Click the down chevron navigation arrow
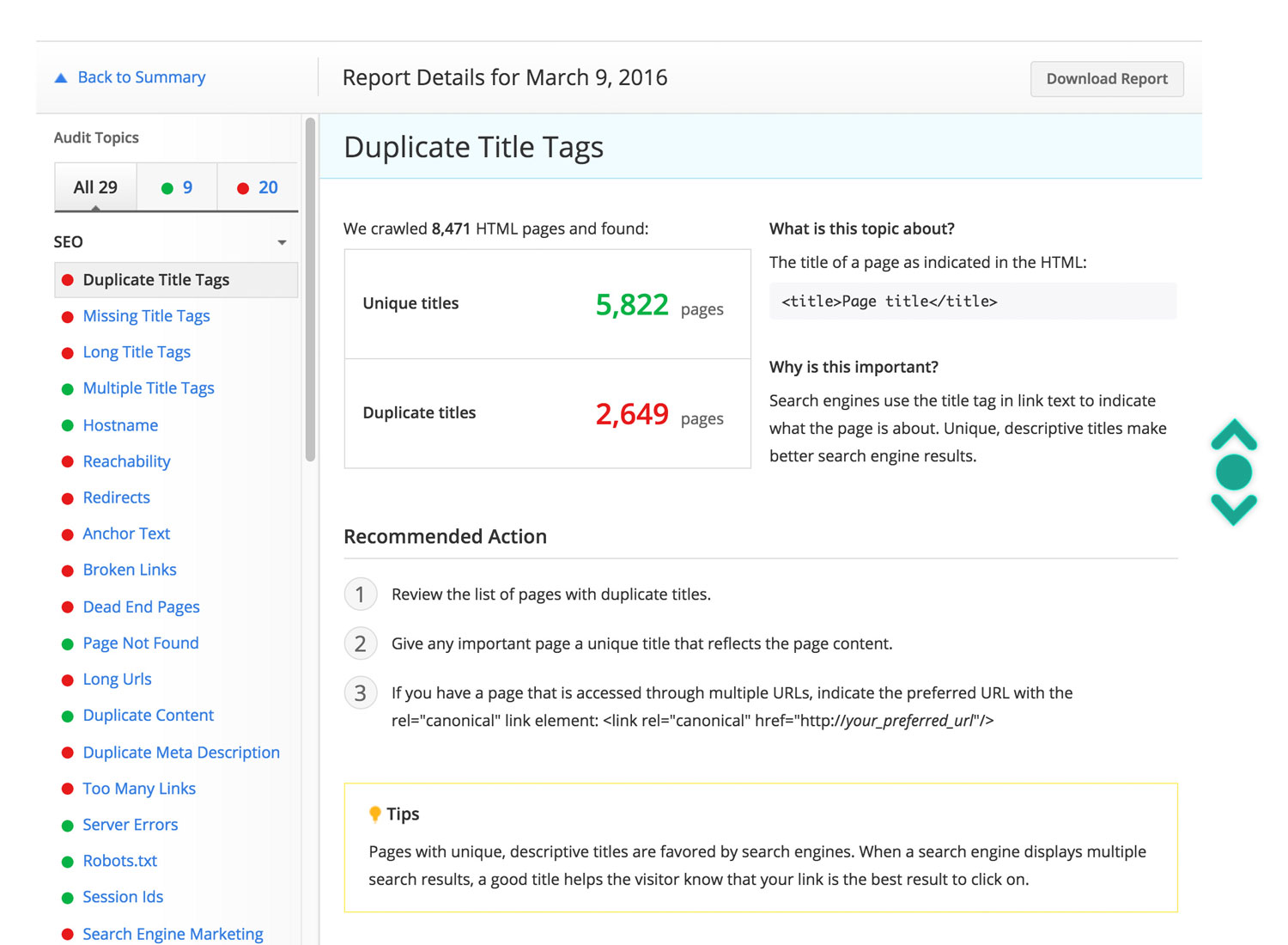1288x945 pixels. click(1234, 509)
